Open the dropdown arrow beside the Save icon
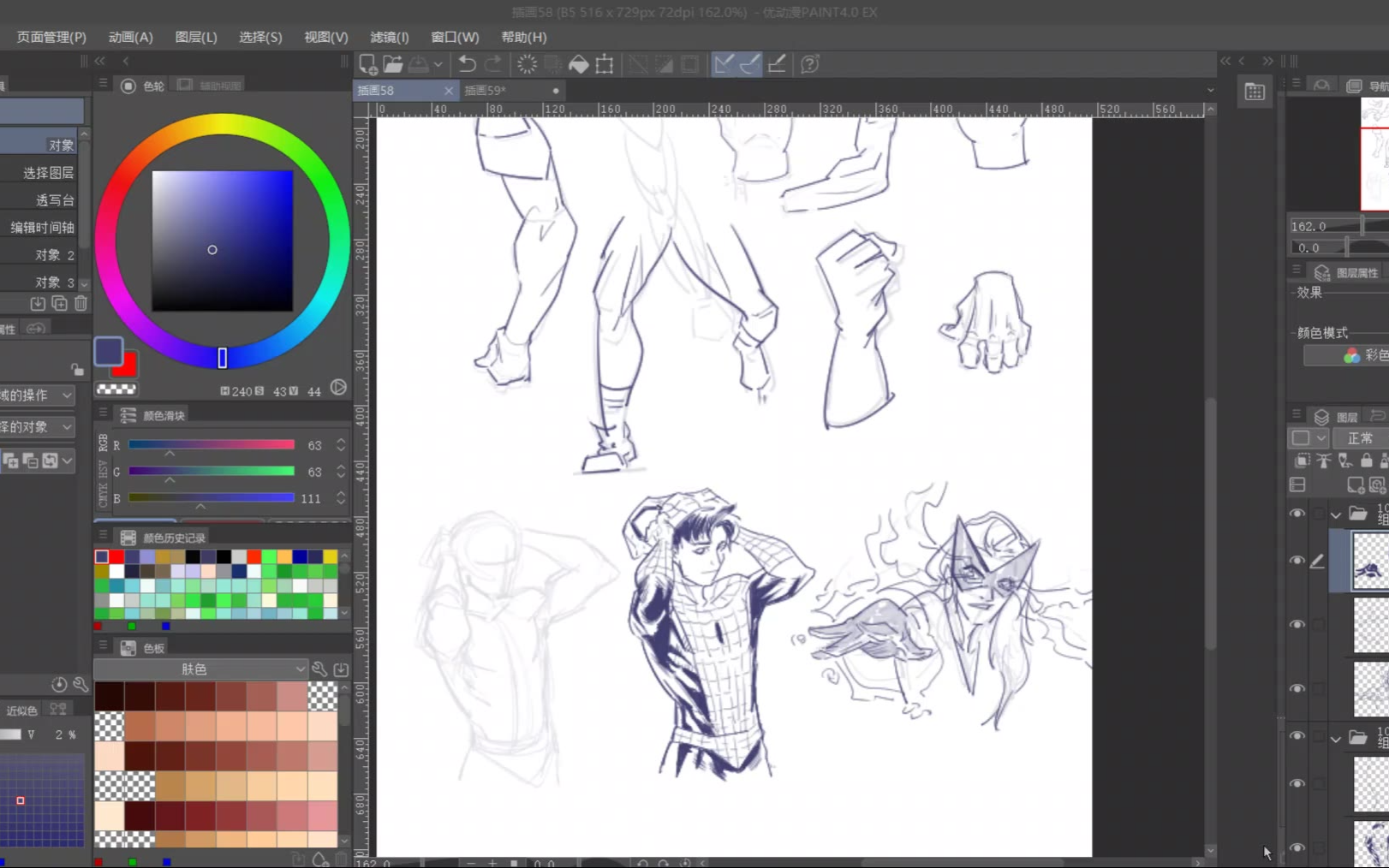1389x868 pixels. pyautogui.click(x=438, y=64)
